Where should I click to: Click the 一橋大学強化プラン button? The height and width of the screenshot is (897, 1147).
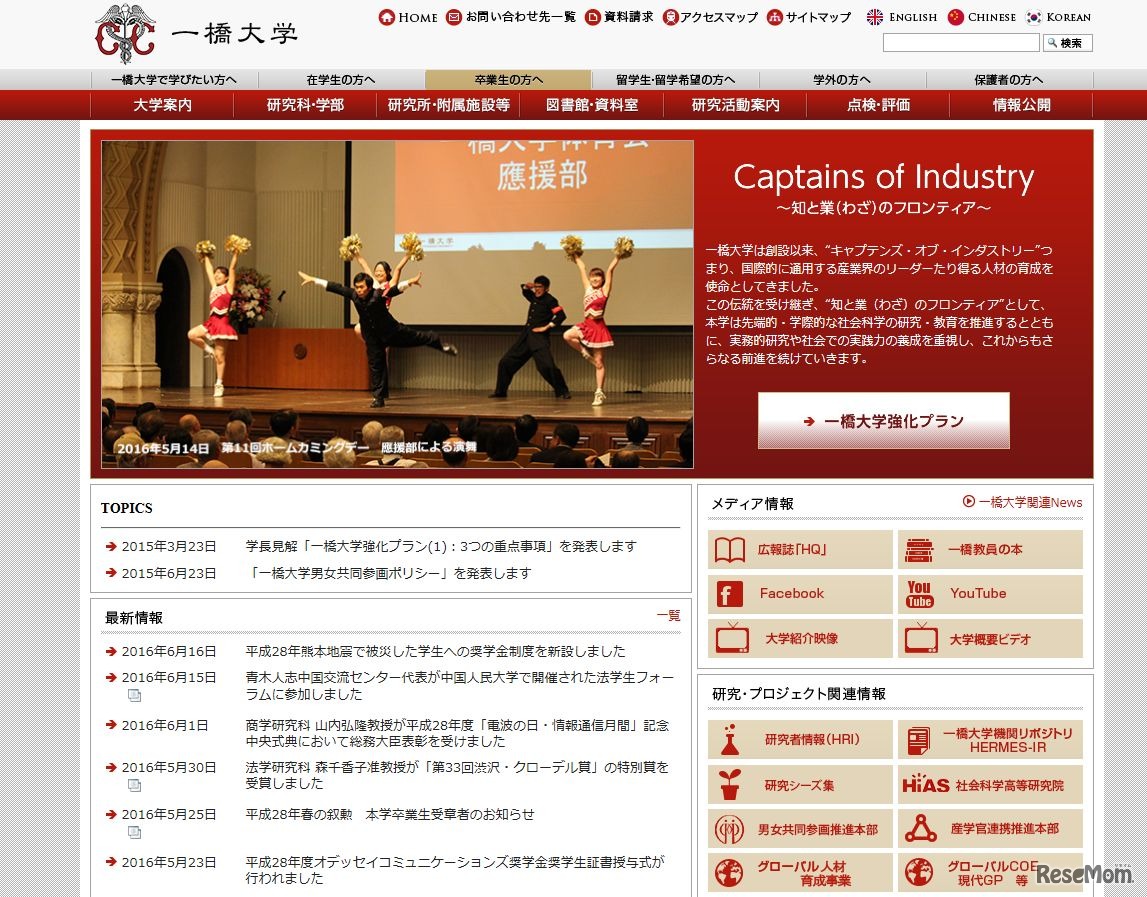point(884,421)
